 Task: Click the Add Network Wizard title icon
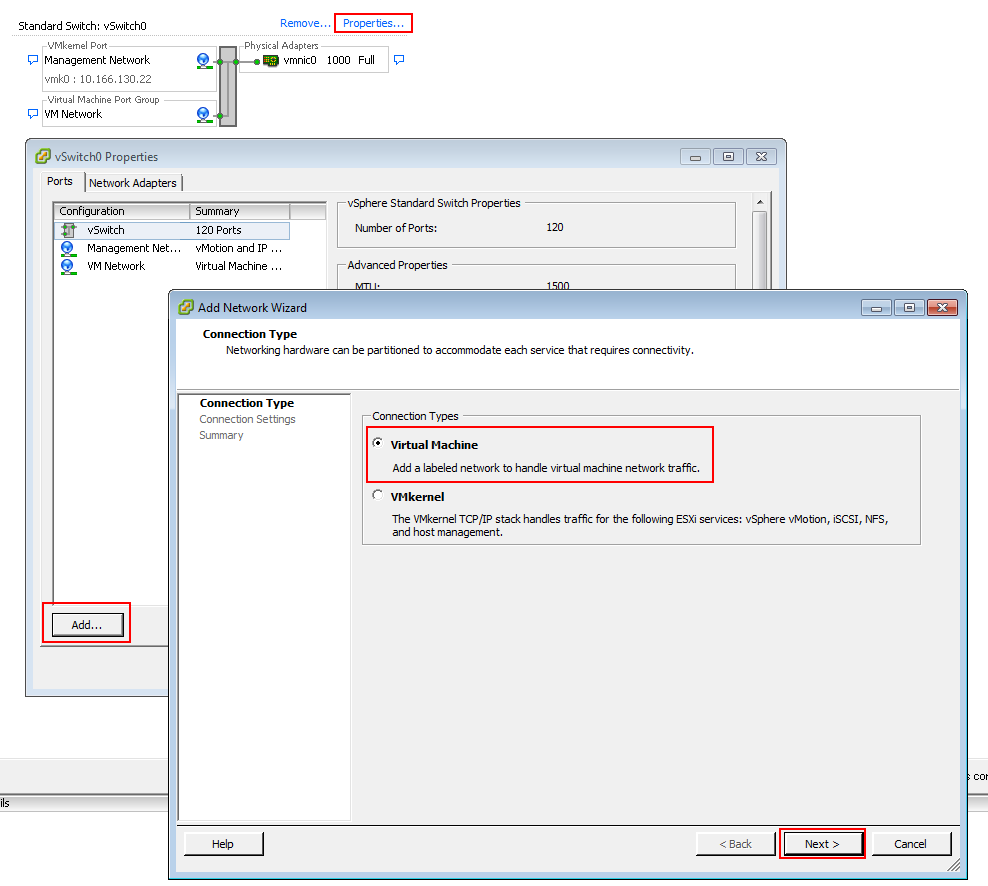pos(186,307)
